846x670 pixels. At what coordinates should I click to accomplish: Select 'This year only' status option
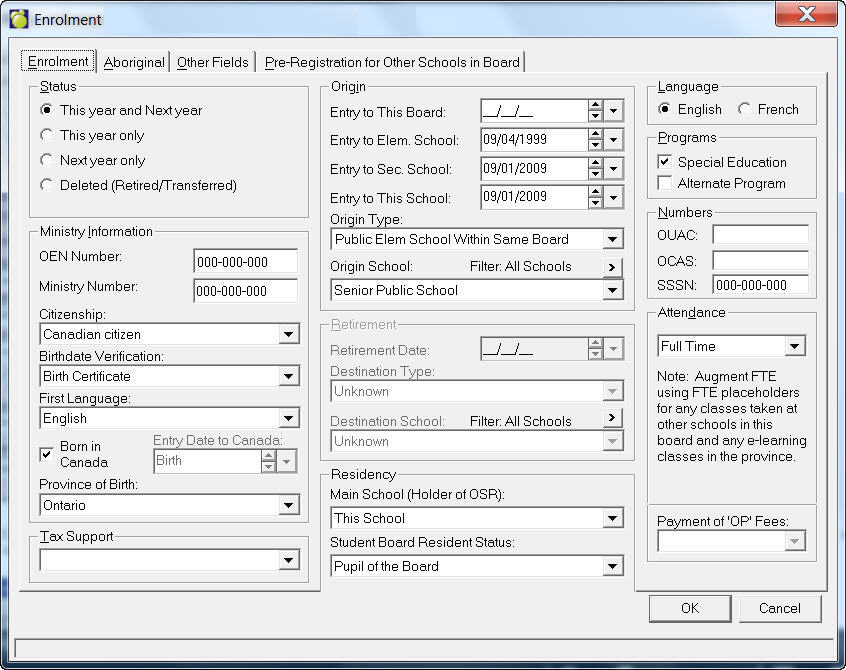pos(47,135)
